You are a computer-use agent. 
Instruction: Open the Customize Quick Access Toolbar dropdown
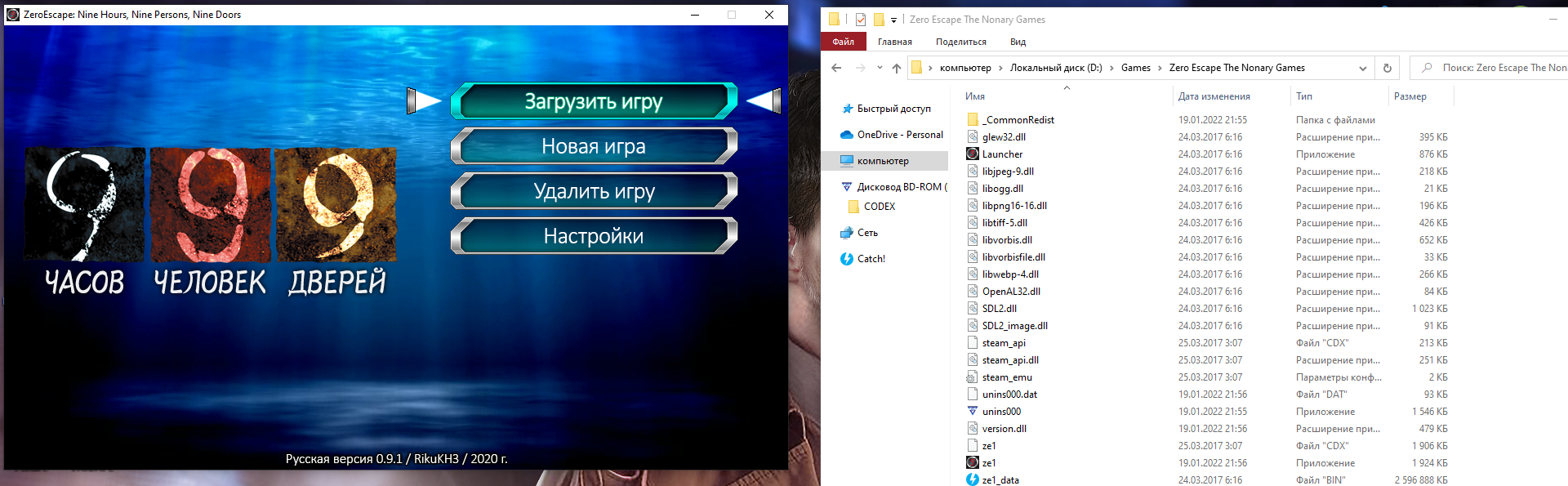point(893,20)
